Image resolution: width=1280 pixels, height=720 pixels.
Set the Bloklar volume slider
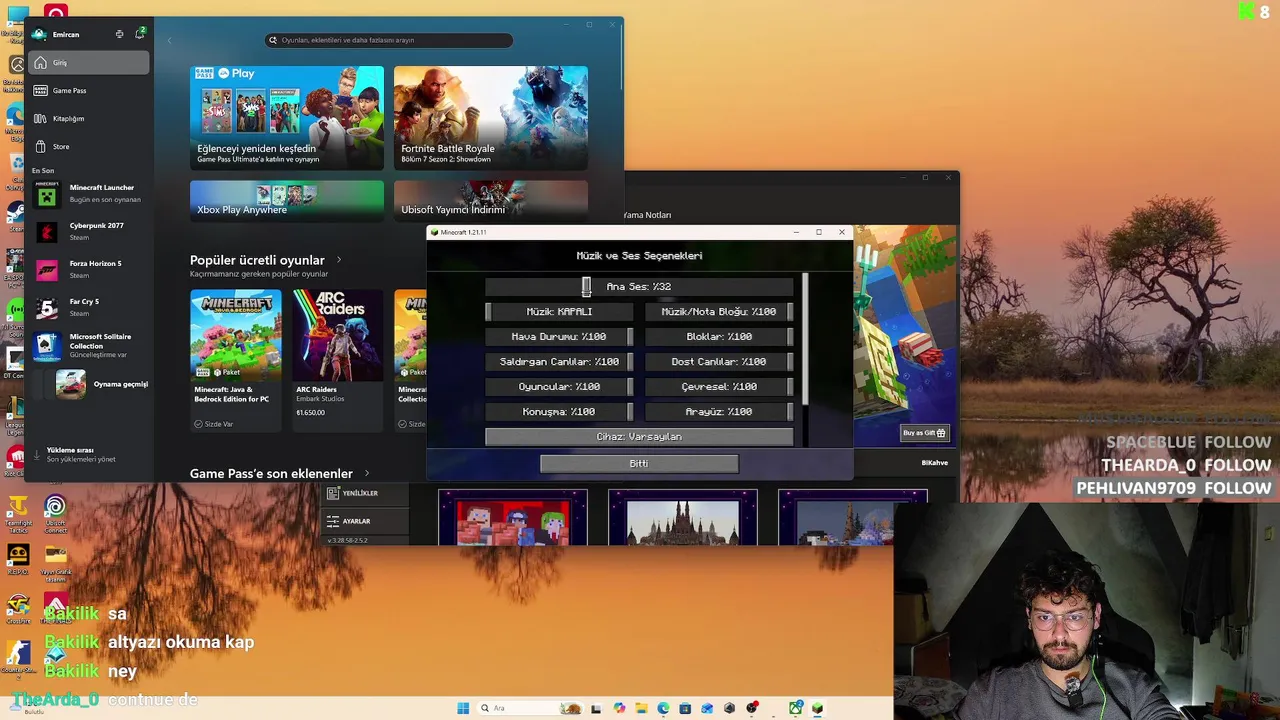[719, 337]
